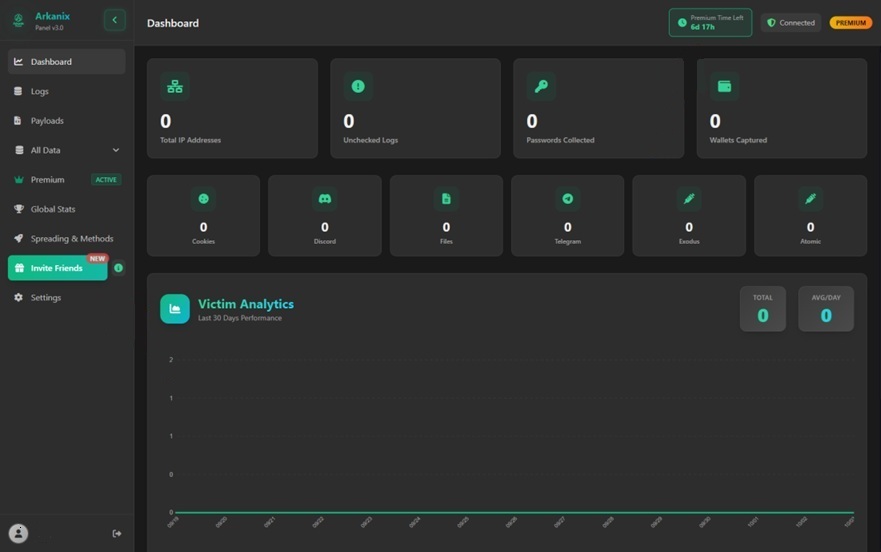Go to the Logs section
881x552 pixels.
(40, 91)
